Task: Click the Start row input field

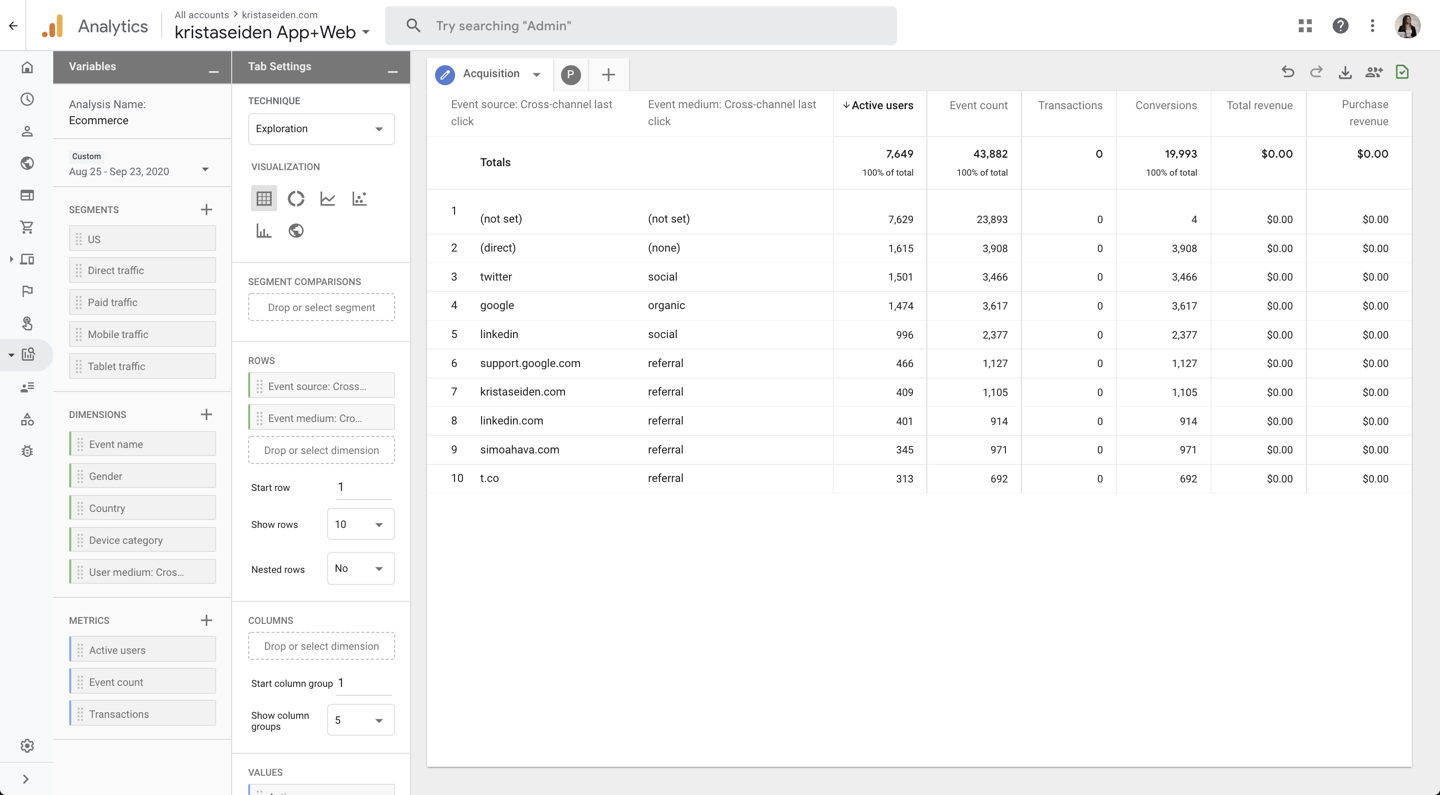Action: coord(364,488)
